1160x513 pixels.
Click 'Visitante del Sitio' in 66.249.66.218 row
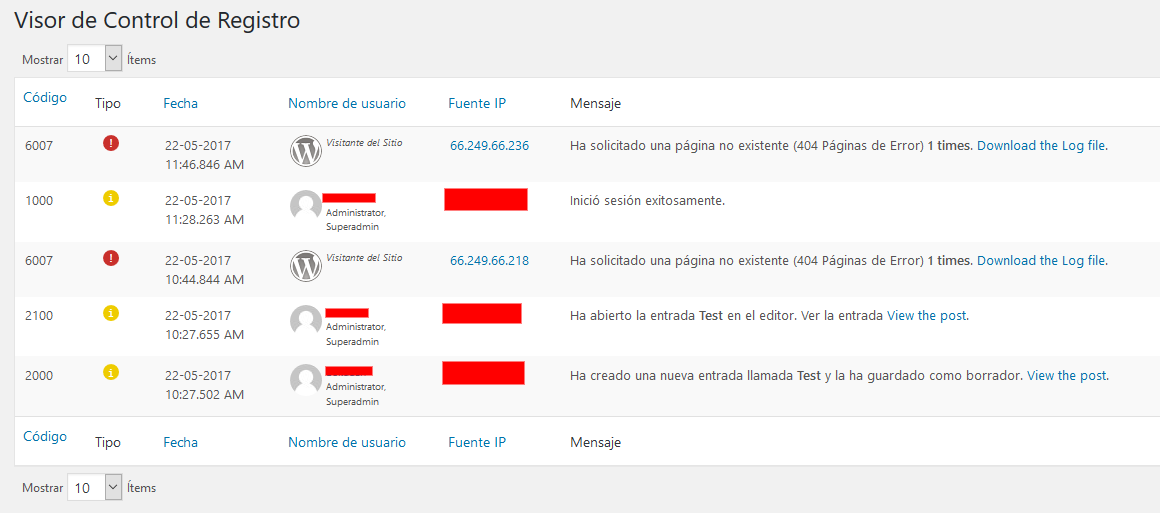point(364,257)
